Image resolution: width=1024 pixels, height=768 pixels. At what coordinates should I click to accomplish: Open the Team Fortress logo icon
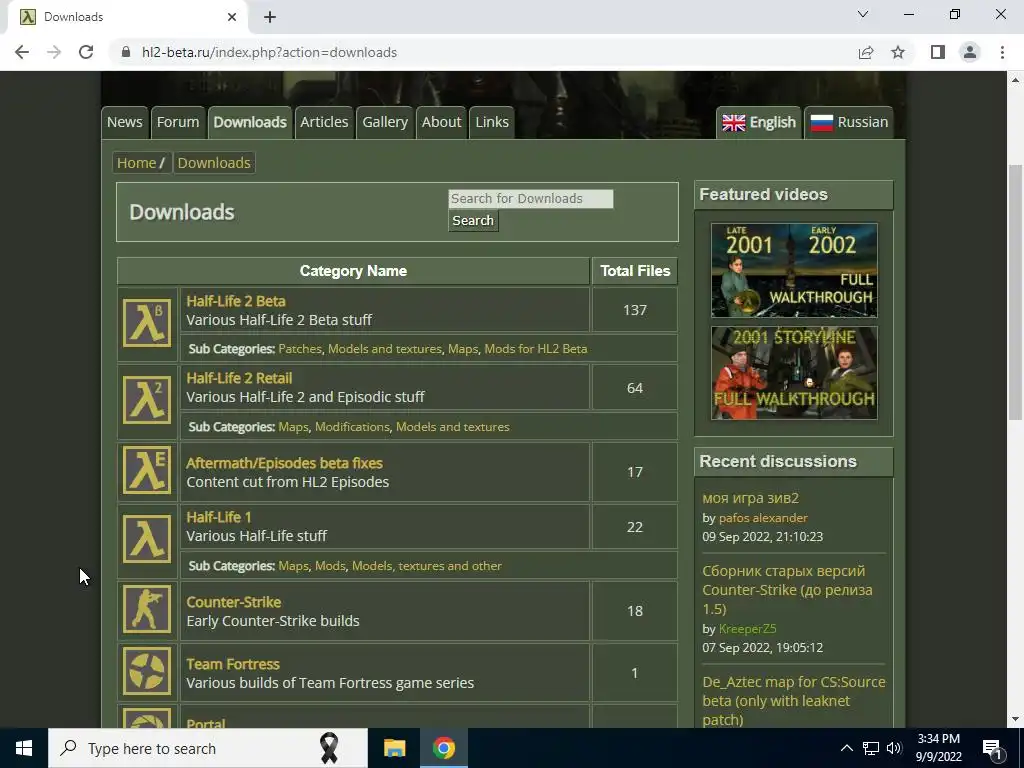click(x=147, y=671)
